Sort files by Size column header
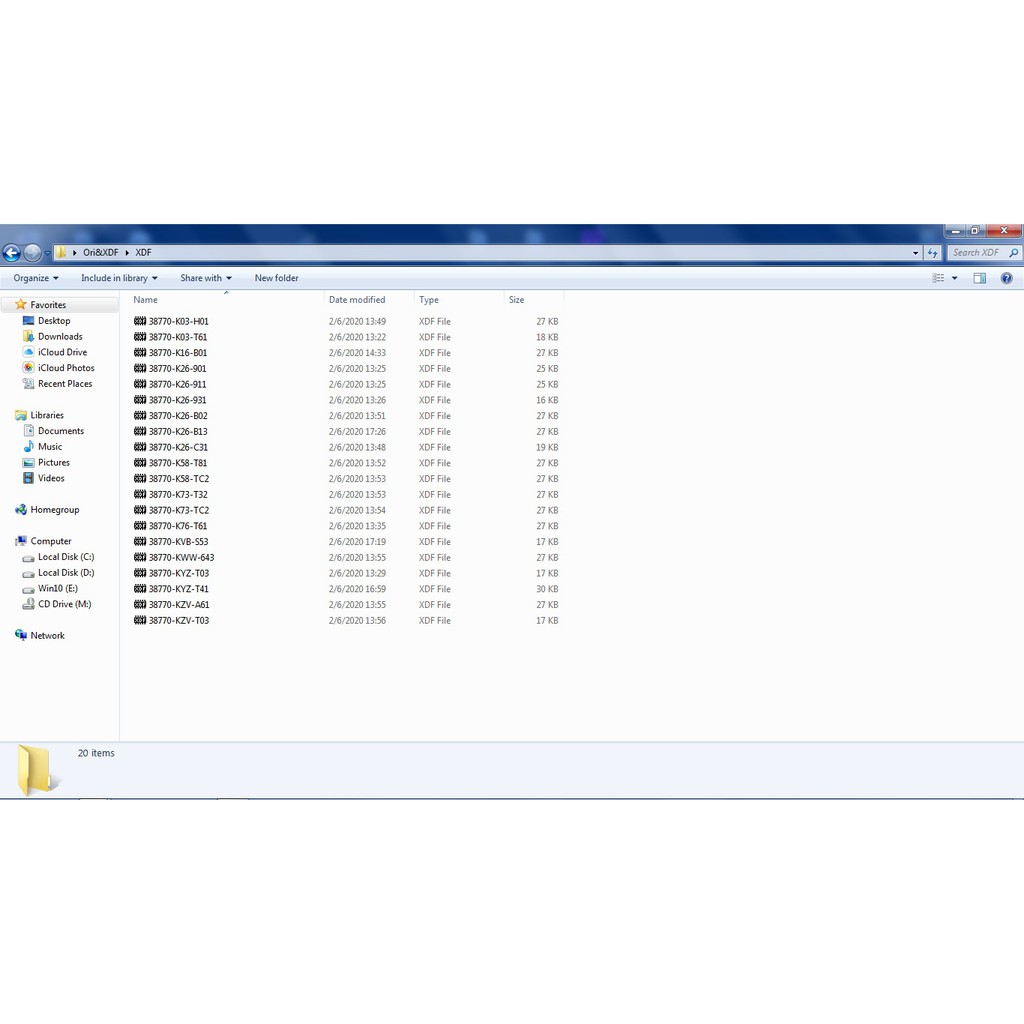Image resolution: width=1024 pixels, height=1024 pixels. tap(516, 300)
